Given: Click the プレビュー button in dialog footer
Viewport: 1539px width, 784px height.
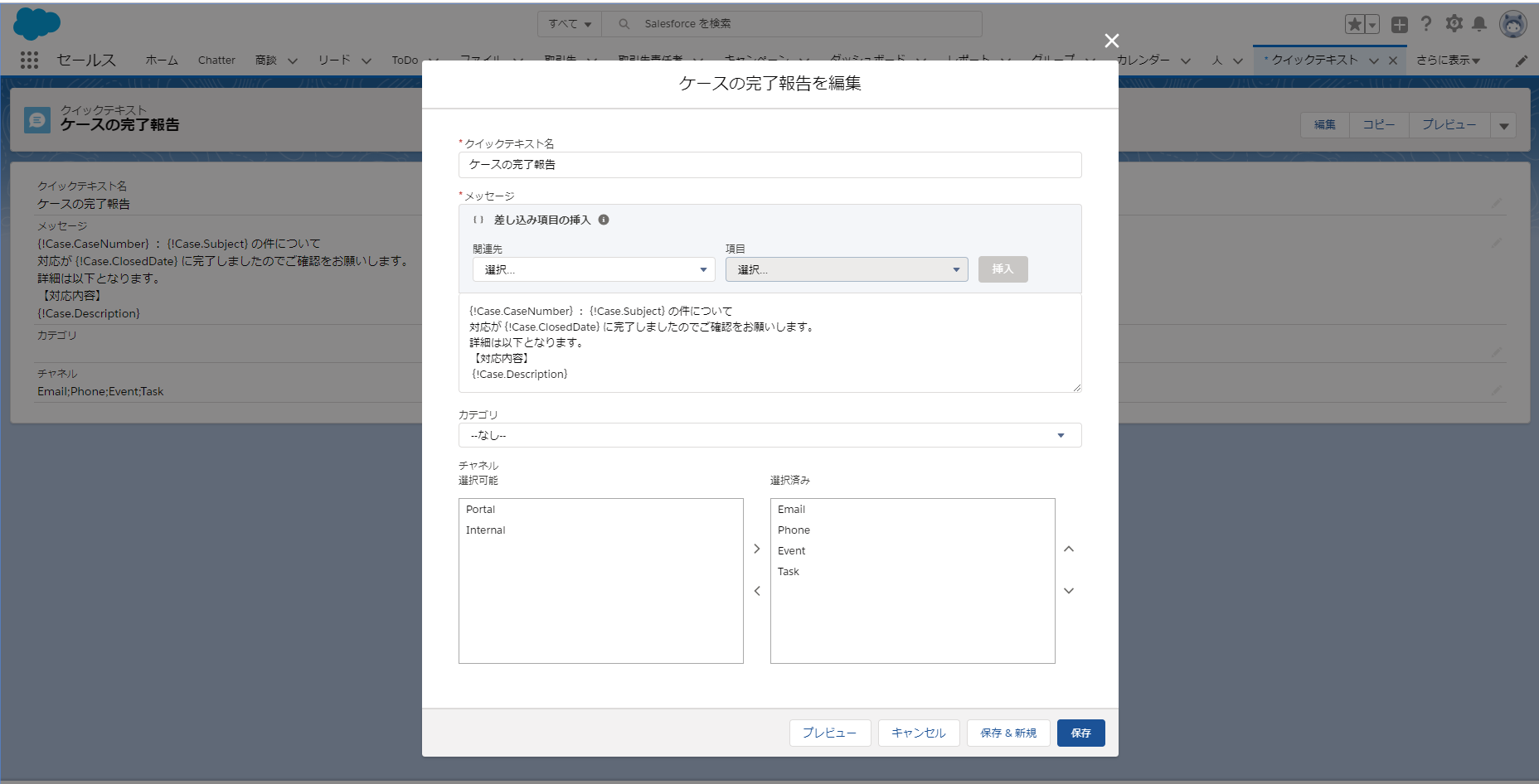Looking at the screenshot, I should tap(829, 733).
